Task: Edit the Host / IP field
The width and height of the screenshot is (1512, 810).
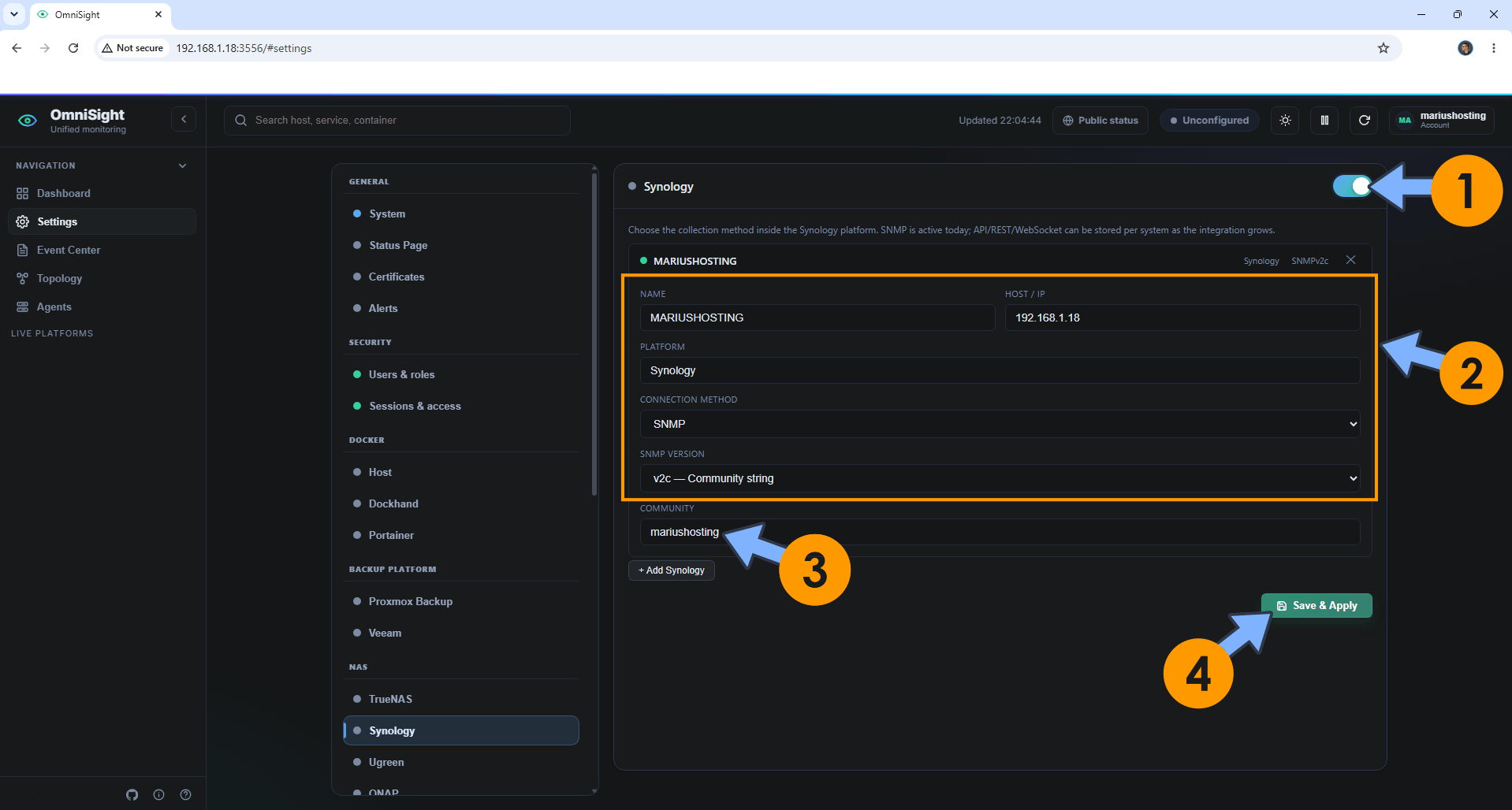Action: 1182,318
